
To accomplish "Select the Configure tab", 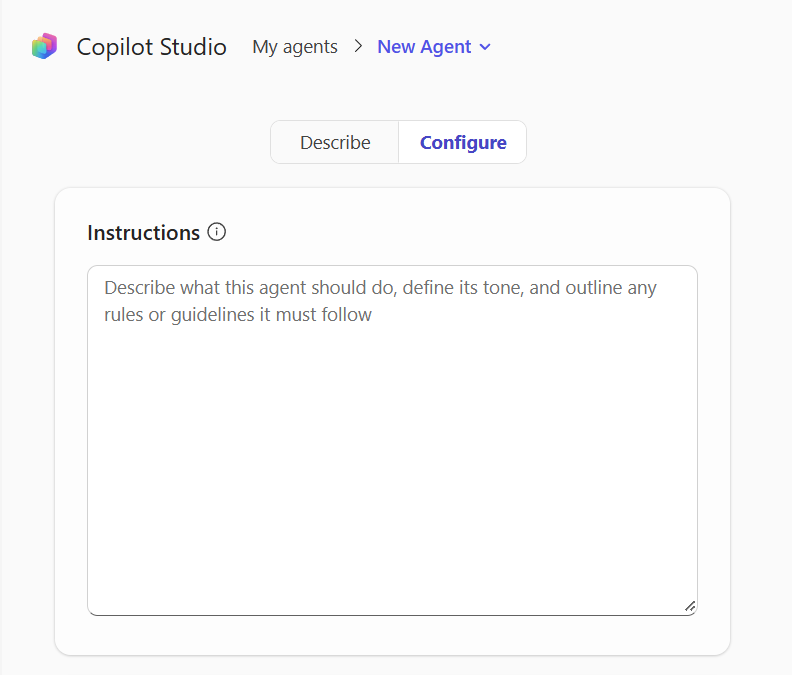I will [x=463, y=142].
